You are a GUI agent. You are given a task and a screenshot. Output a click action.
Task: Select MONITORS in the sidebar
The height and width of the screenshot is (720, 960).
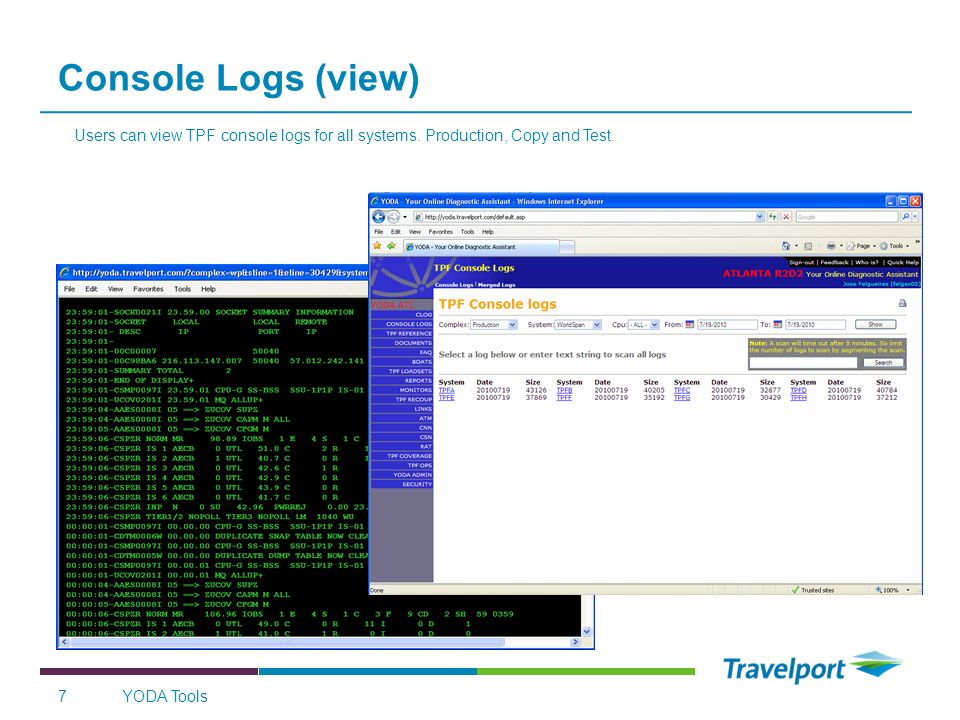[402, 390]
